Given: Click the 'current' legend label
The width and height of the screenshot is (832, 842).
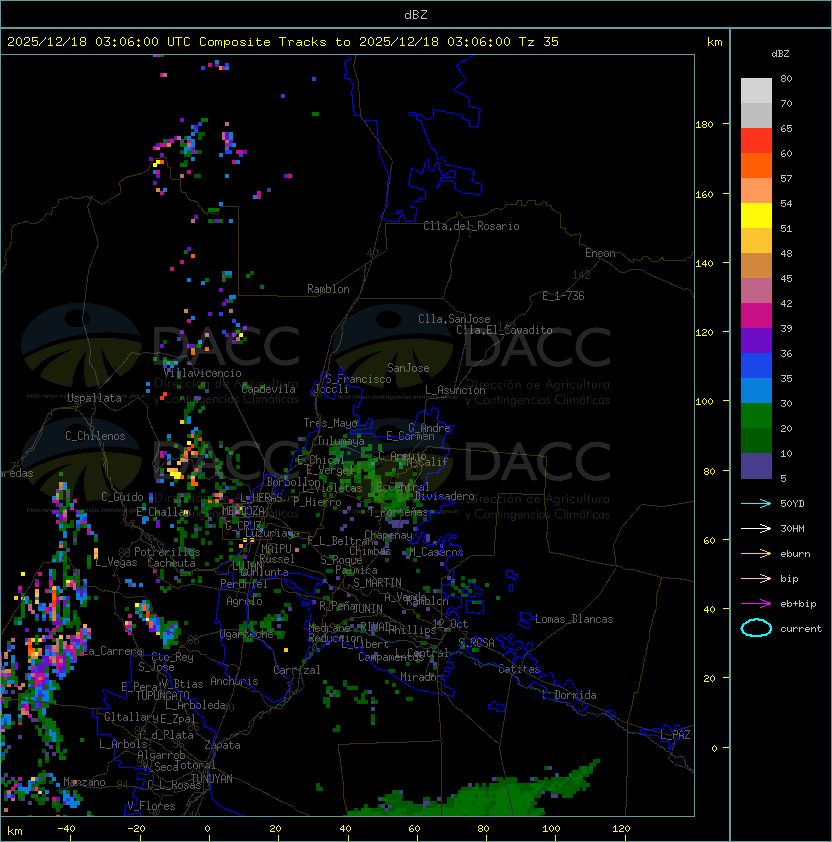Looking at the screenshot, I should 801,629.
